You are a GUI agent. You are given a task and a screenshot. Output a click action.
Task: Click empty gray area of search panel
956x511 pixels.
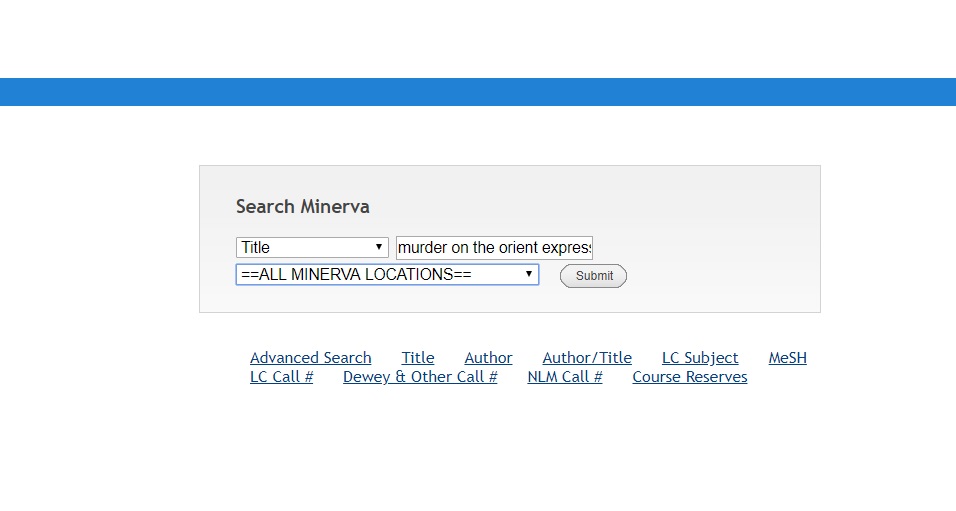coord(720,220)
